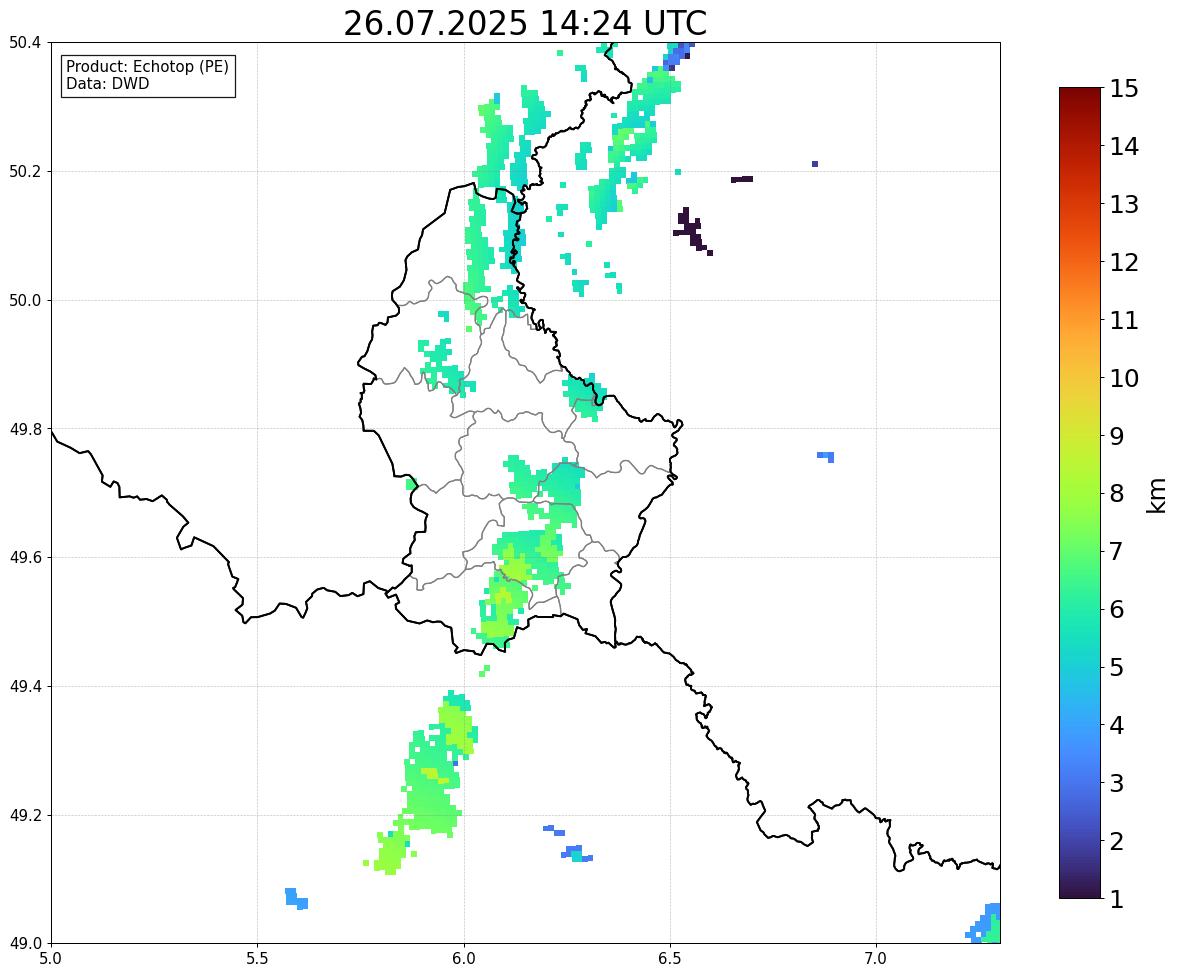
Task: Click the colorbar tick label 5
Action: (1117, 667)
